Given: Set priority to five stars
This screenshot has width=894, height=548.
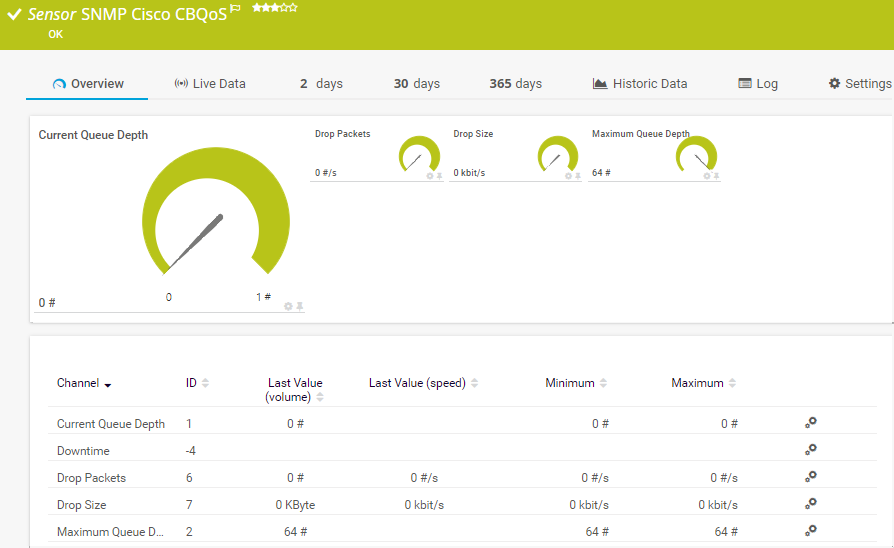Looking at the screenshot, I should (x=293, y=8).
